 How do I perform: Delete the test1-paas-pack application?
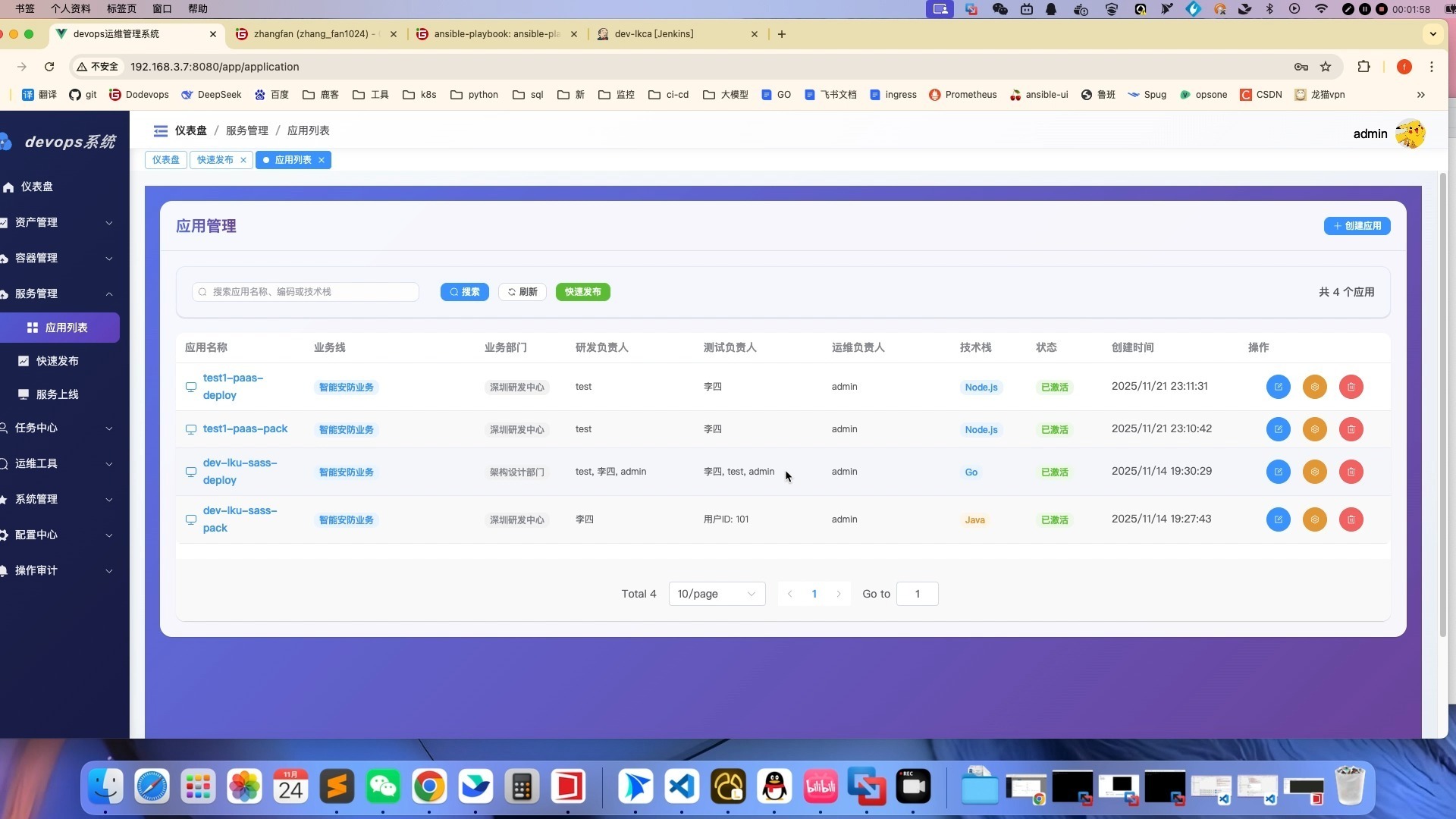pyautogui.click(x=1351, y=429)
